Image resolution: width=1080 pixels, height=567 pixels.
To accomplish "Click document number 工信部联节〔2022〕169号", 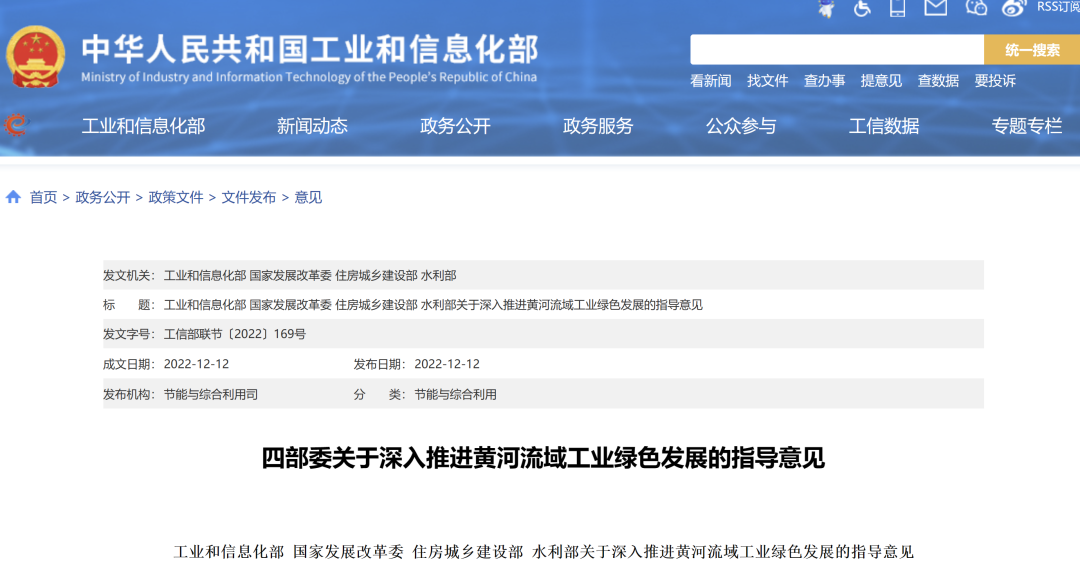I will [x=235, y=334].
